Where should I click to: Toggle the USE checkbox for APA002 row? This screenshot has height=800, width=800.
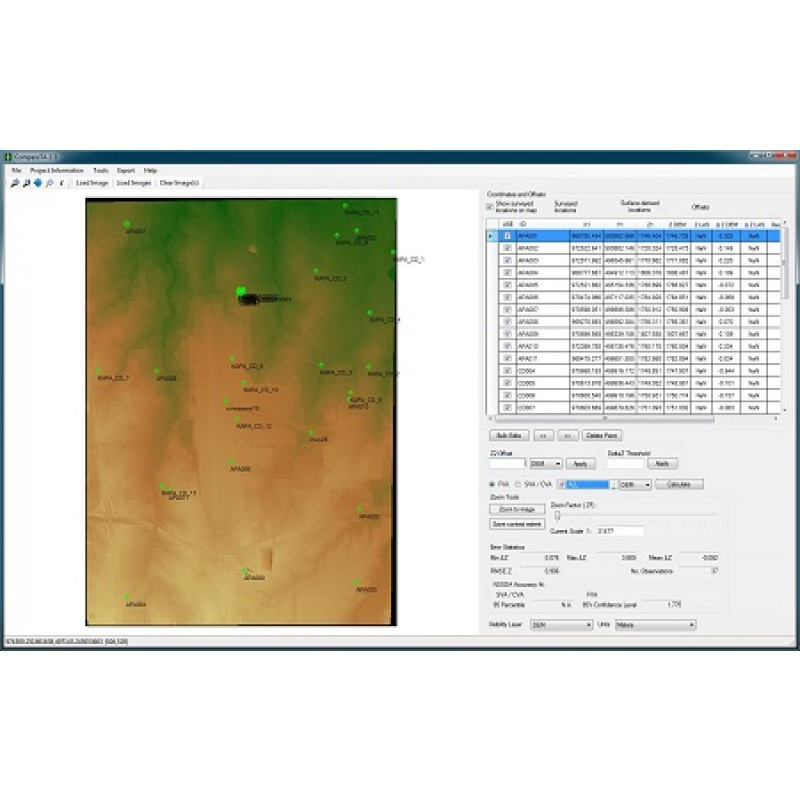click(508, 248)
